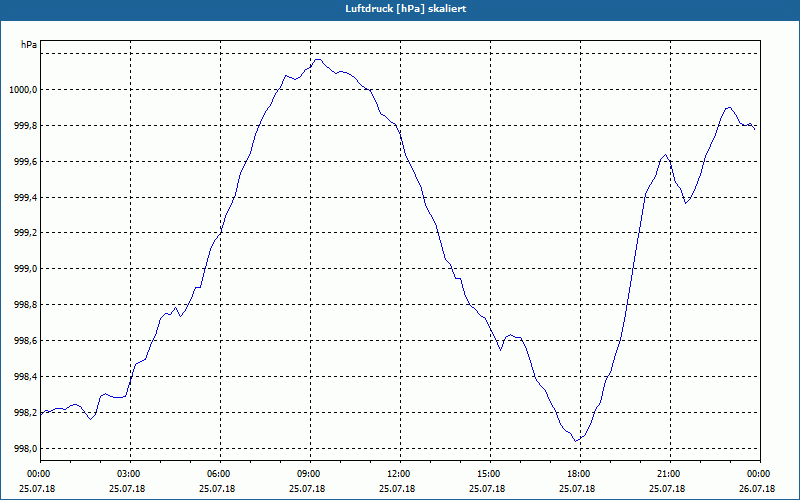Click the 12:00 time axis label
Screen dimensions: 800x500
397,474
